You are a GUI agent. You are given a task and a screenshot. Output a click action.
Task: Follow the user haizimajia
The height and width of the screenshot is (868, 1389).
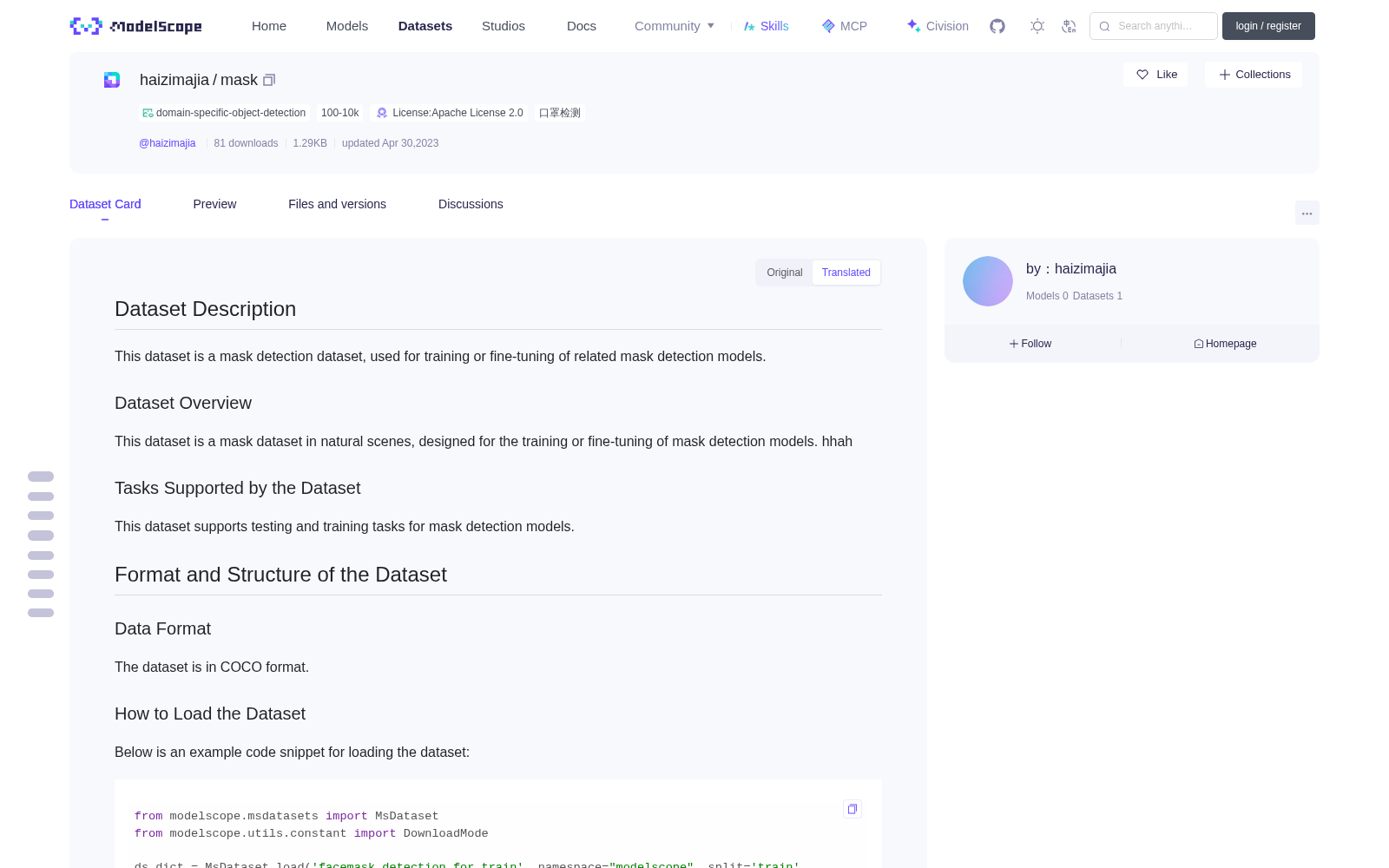click(1030, 344)
